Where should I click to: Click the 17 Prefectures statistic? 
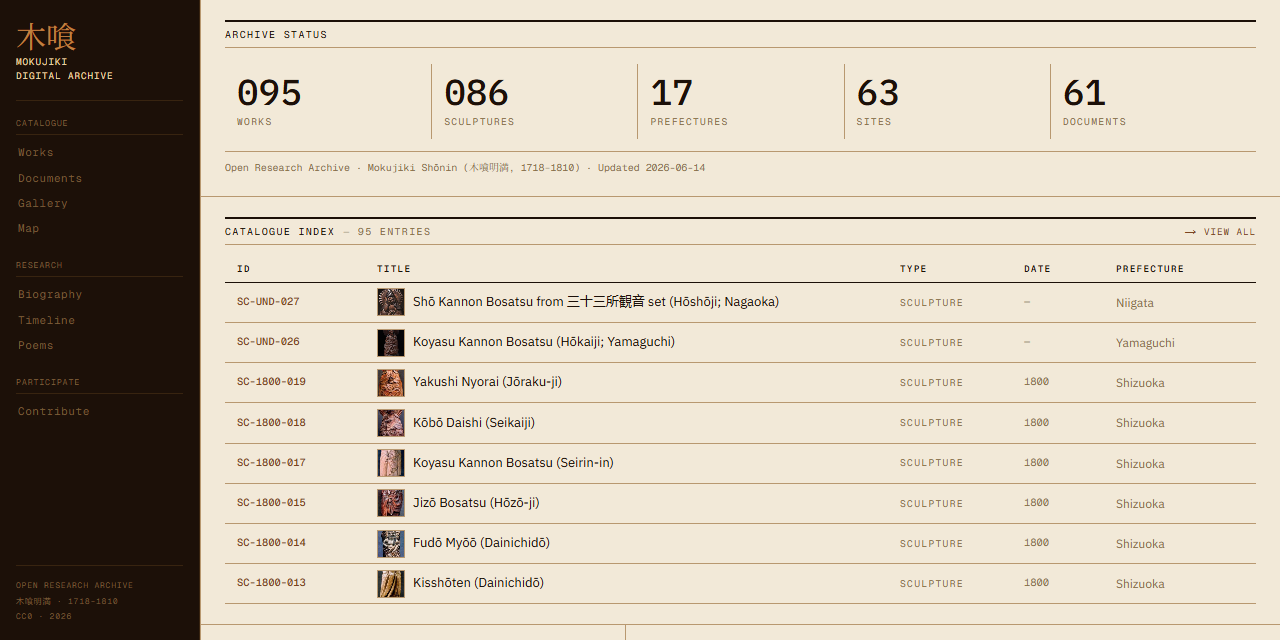741,102
